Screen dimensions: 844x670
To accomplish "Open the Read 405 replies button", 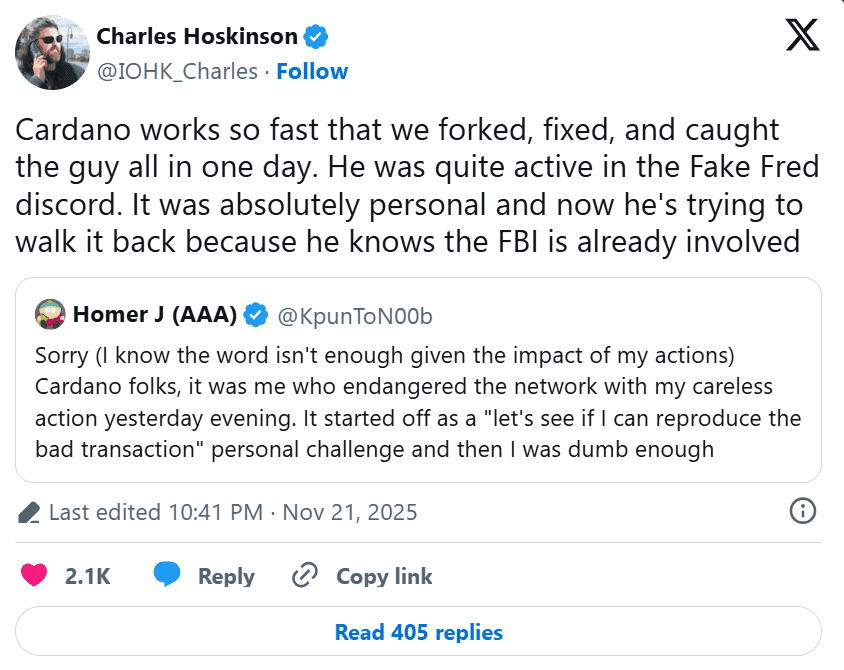I will click(418, 632).
